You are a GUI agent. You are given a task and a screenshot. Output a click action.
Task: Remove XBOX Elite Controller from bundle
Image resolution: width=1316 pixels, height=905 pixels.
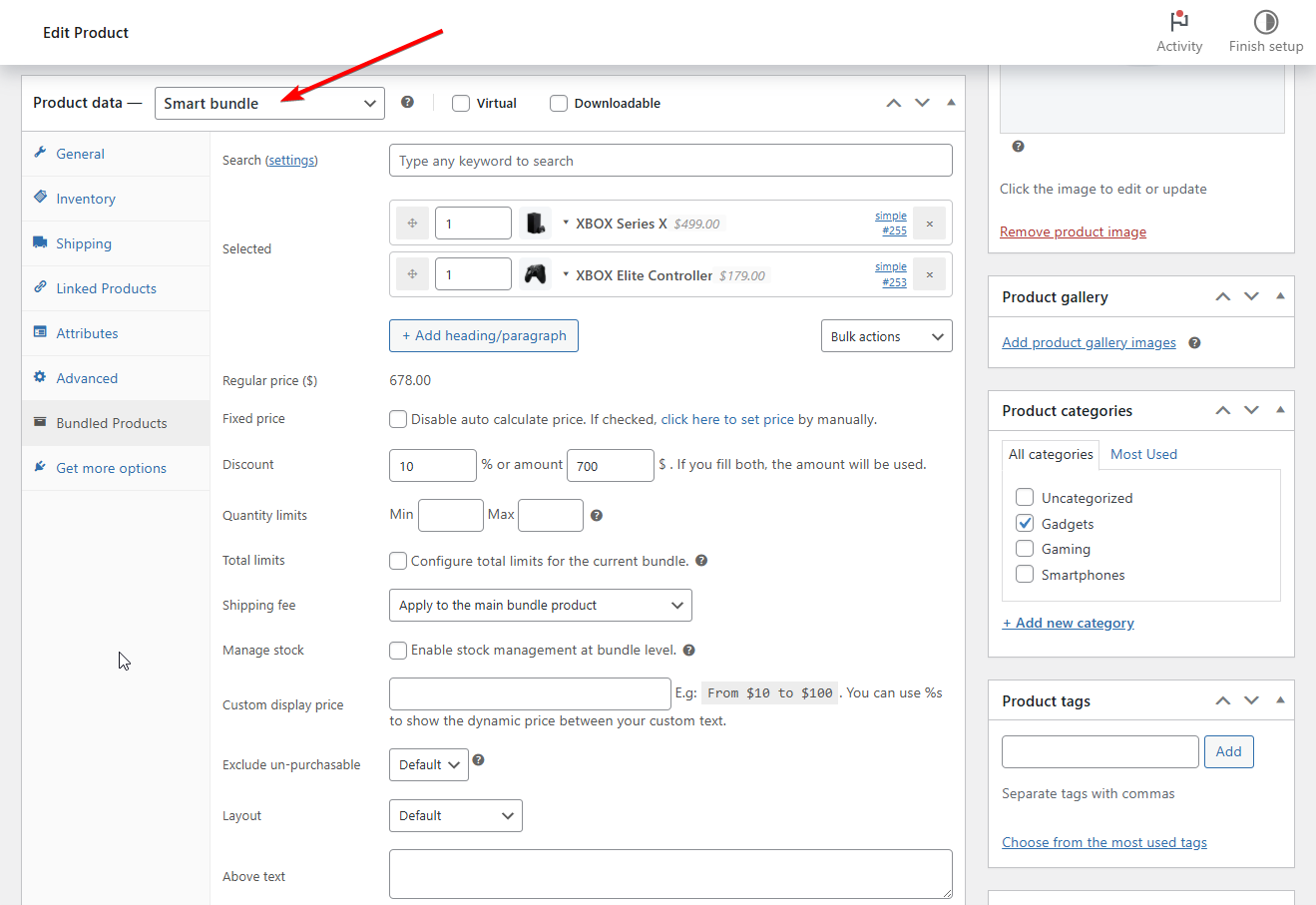click(x=929, y=274)
